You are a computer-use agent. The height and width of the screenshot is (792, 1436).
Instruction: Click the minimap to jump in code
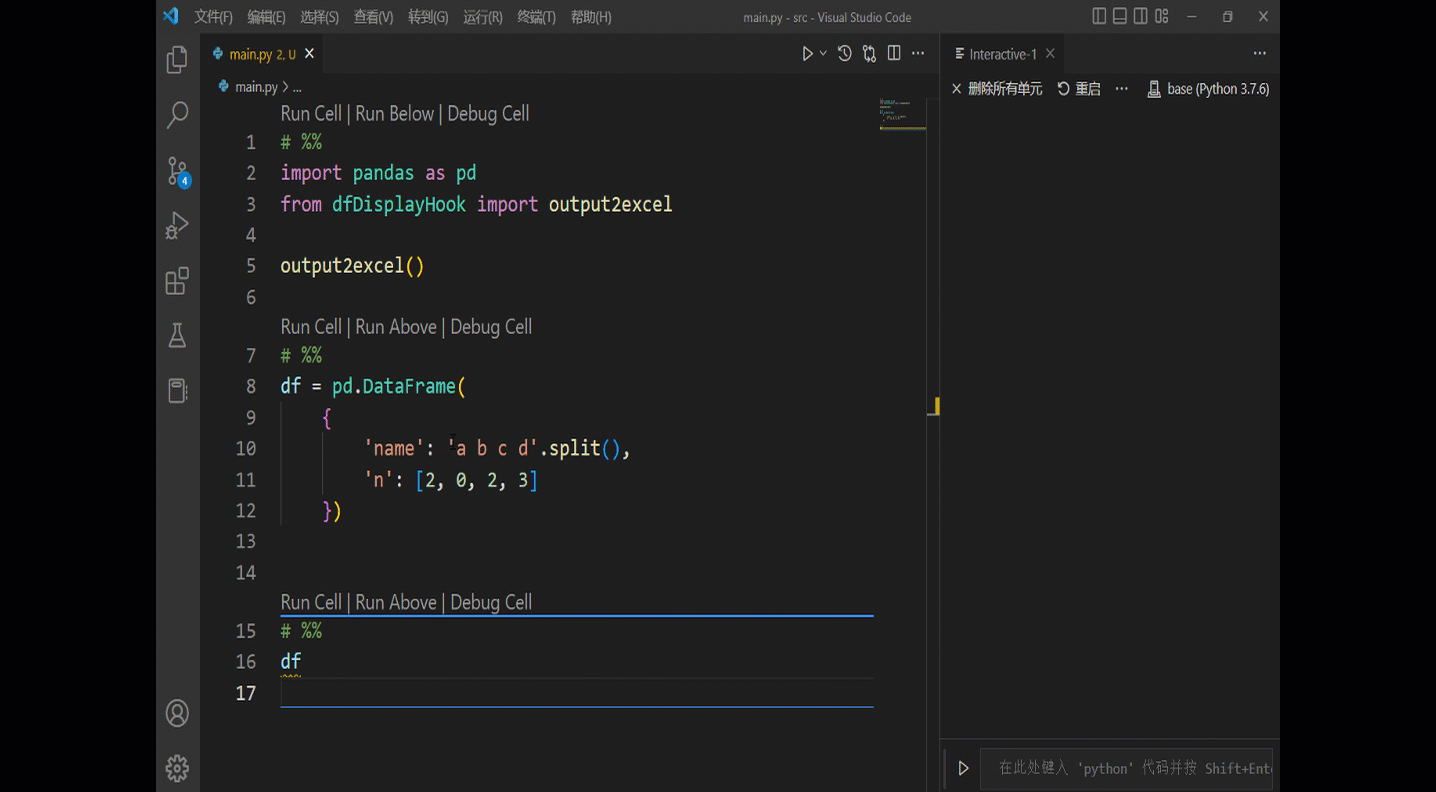click(902, 110)
